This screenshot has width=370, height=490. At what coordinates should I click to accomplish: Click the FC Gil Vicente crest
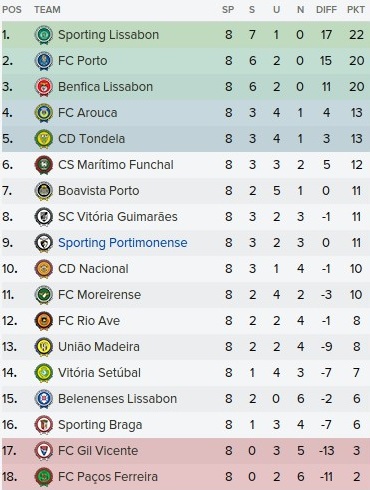coord(44,451)
